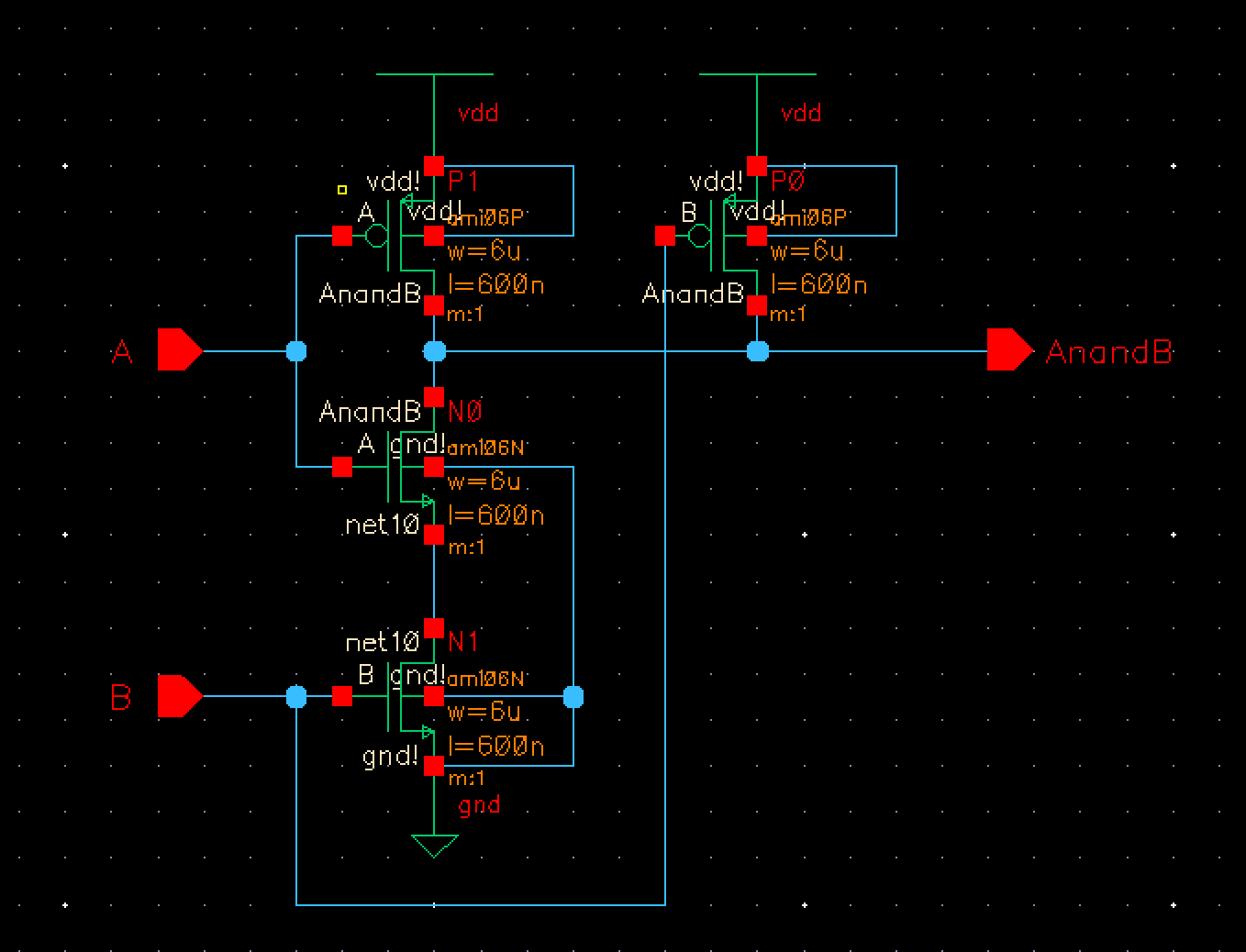Select the red A label beside input pin
This screenshot has height=952, width=1246.
click(122, 352)
